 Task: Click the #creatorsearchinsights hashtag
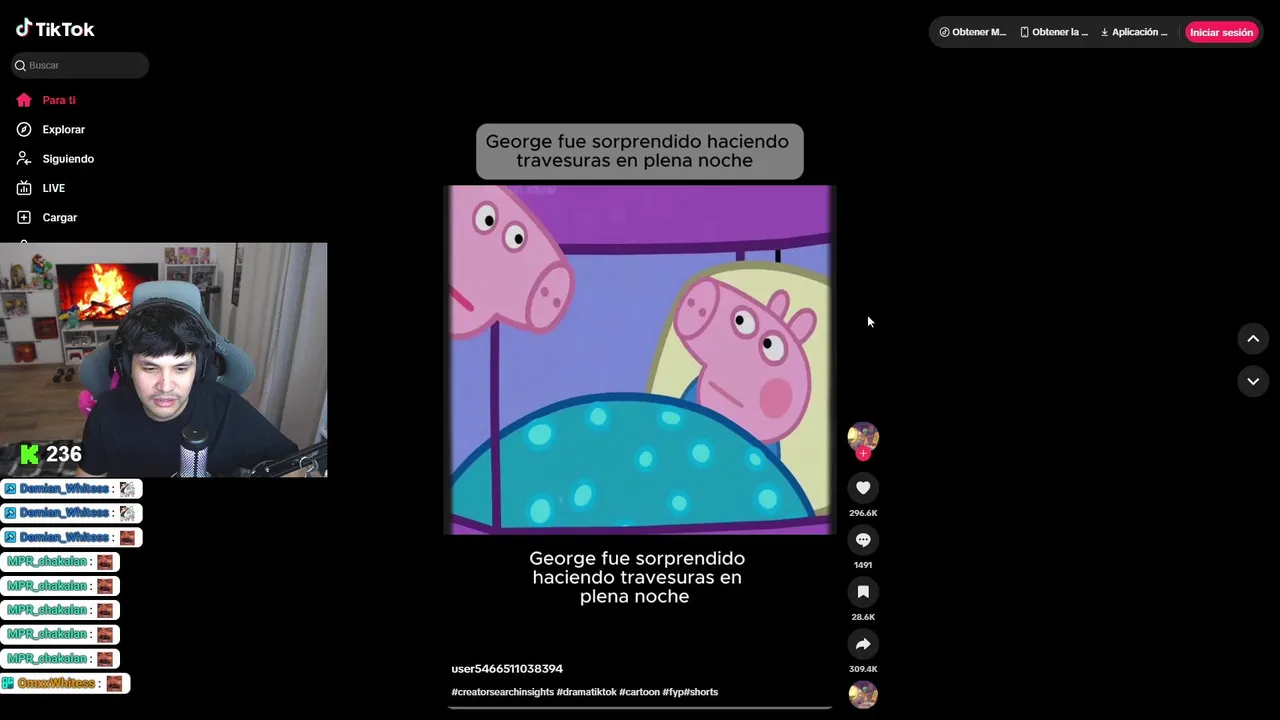coord(502,692)
